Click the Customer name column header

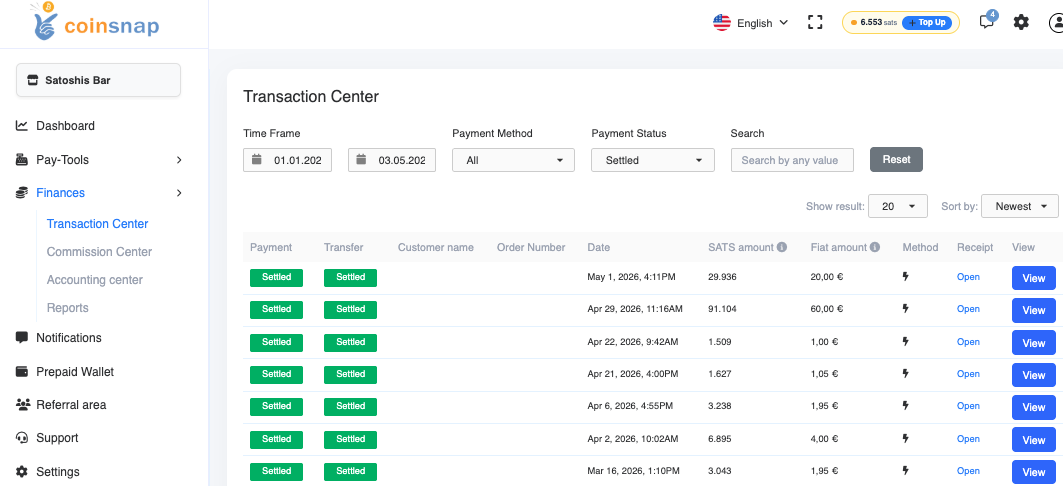pos(436,247)
